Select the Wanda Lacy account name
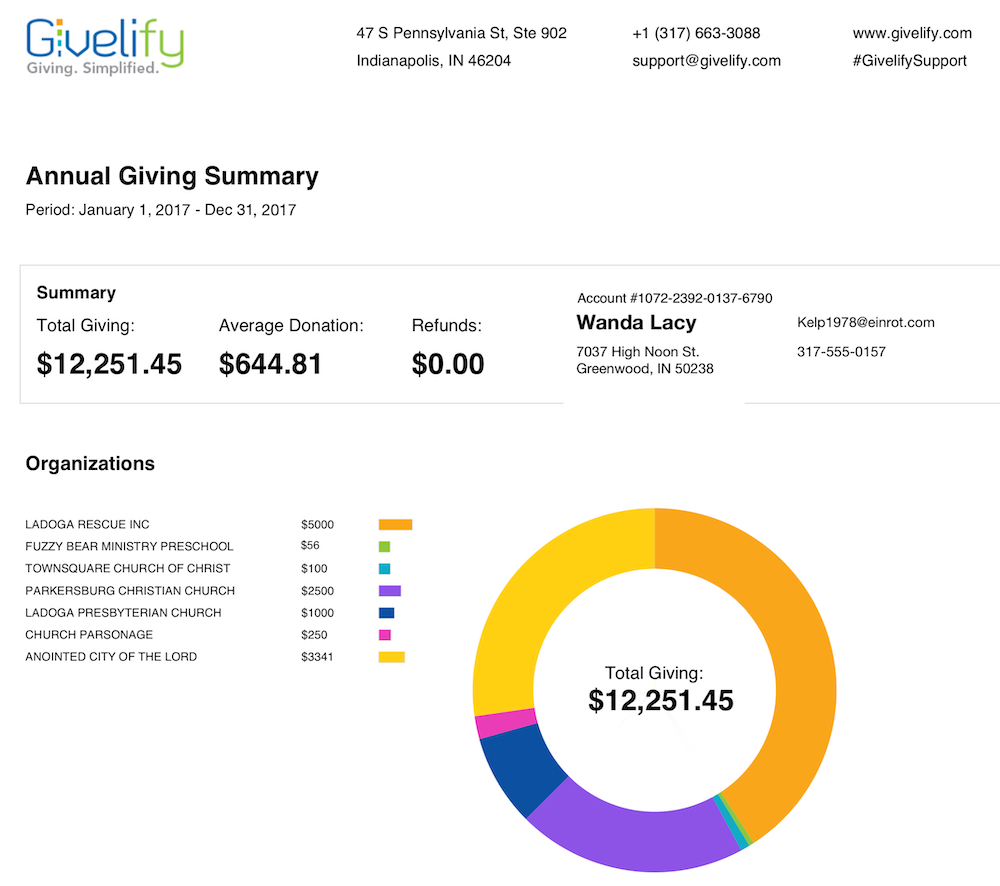Screen dimensions: 1000x886 pos(636,323)
